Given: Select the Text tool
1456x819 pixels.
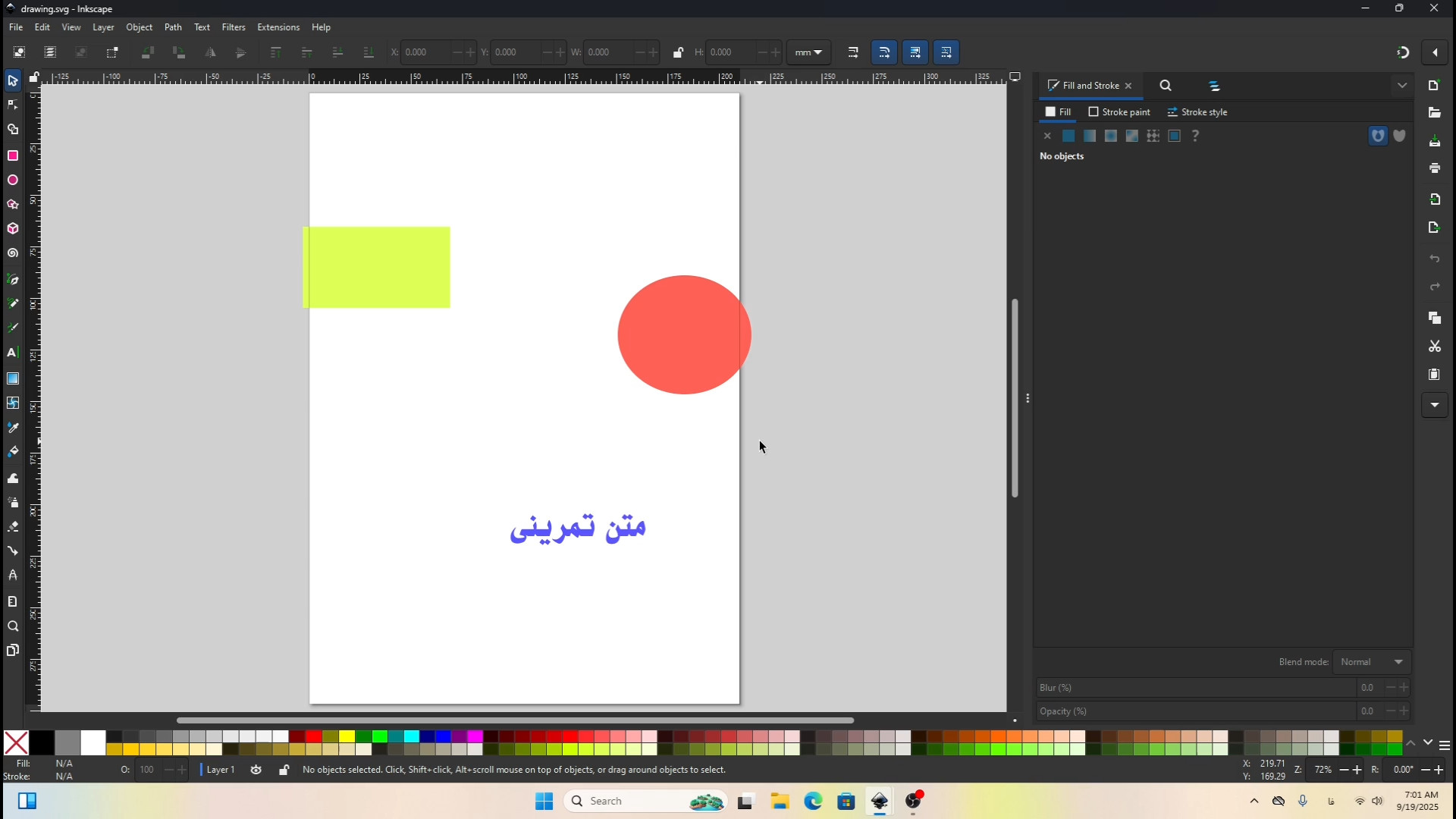Looking at the screenshot, I should coord(13,353).
